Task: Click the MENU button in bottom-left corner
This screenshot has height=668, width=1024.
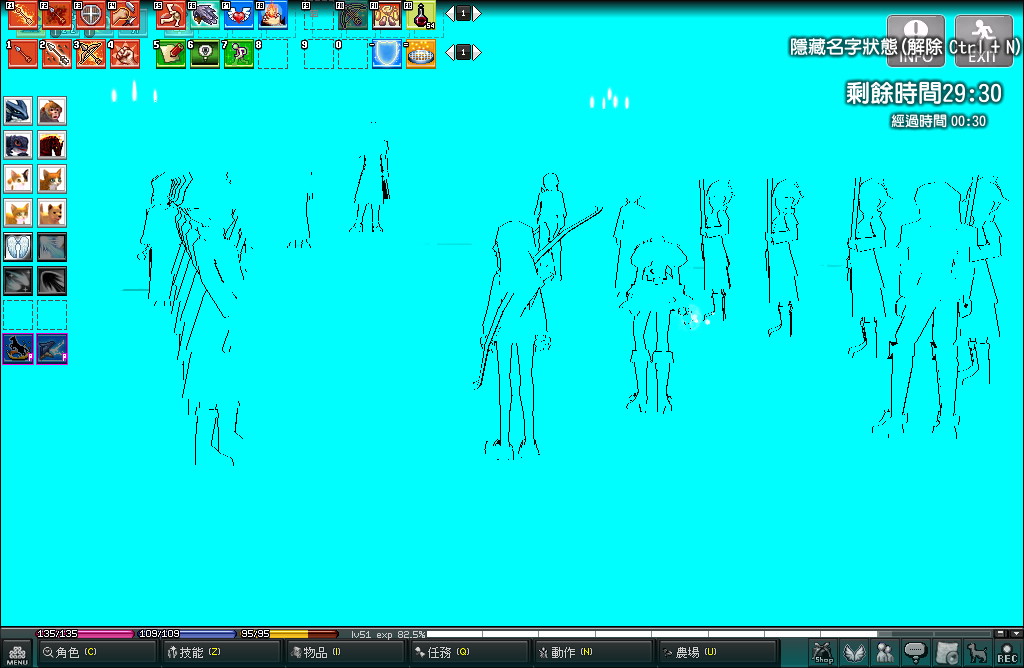Action: (17, 653)
